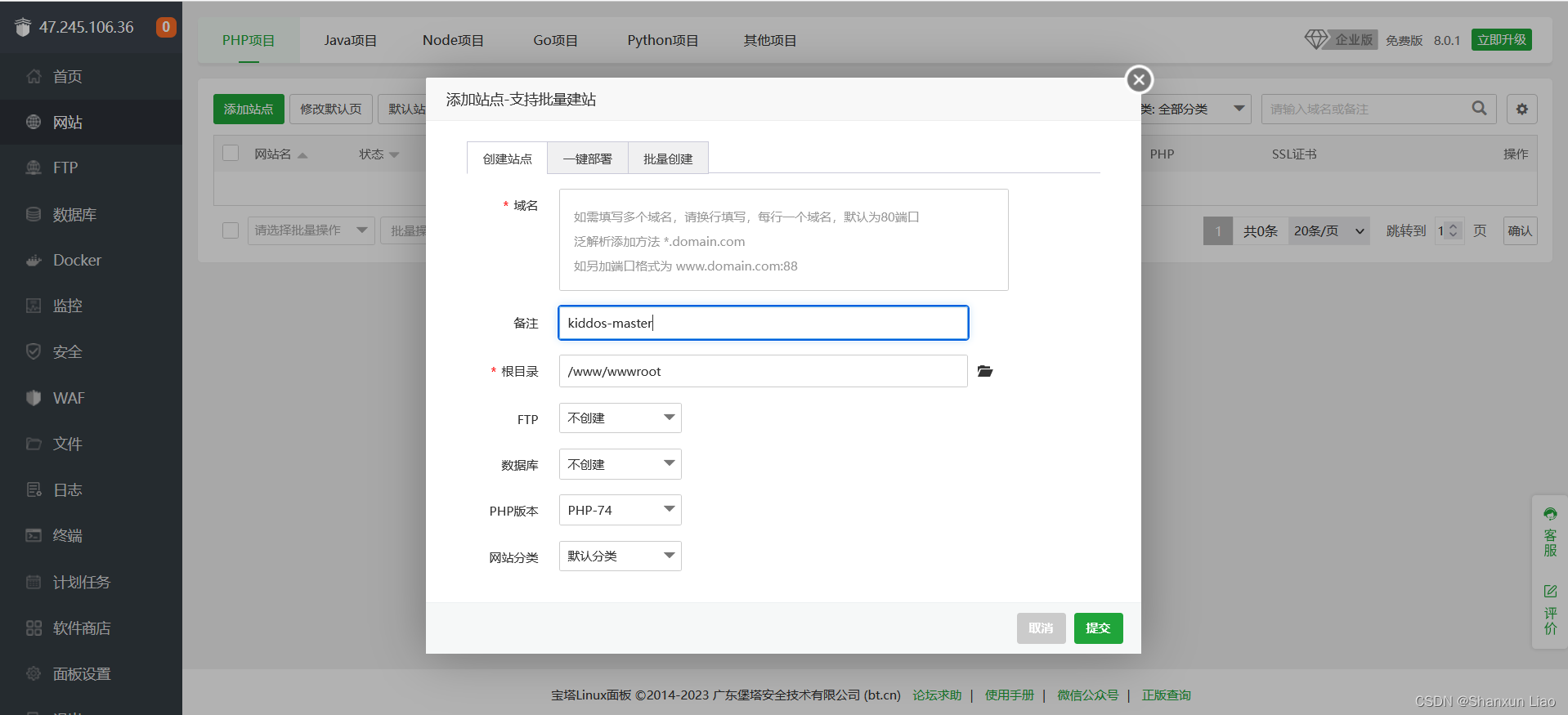Sort by 网站名 column arrow
The width and height of the screenshot is (1568, 715).
(x=302, y=154)
